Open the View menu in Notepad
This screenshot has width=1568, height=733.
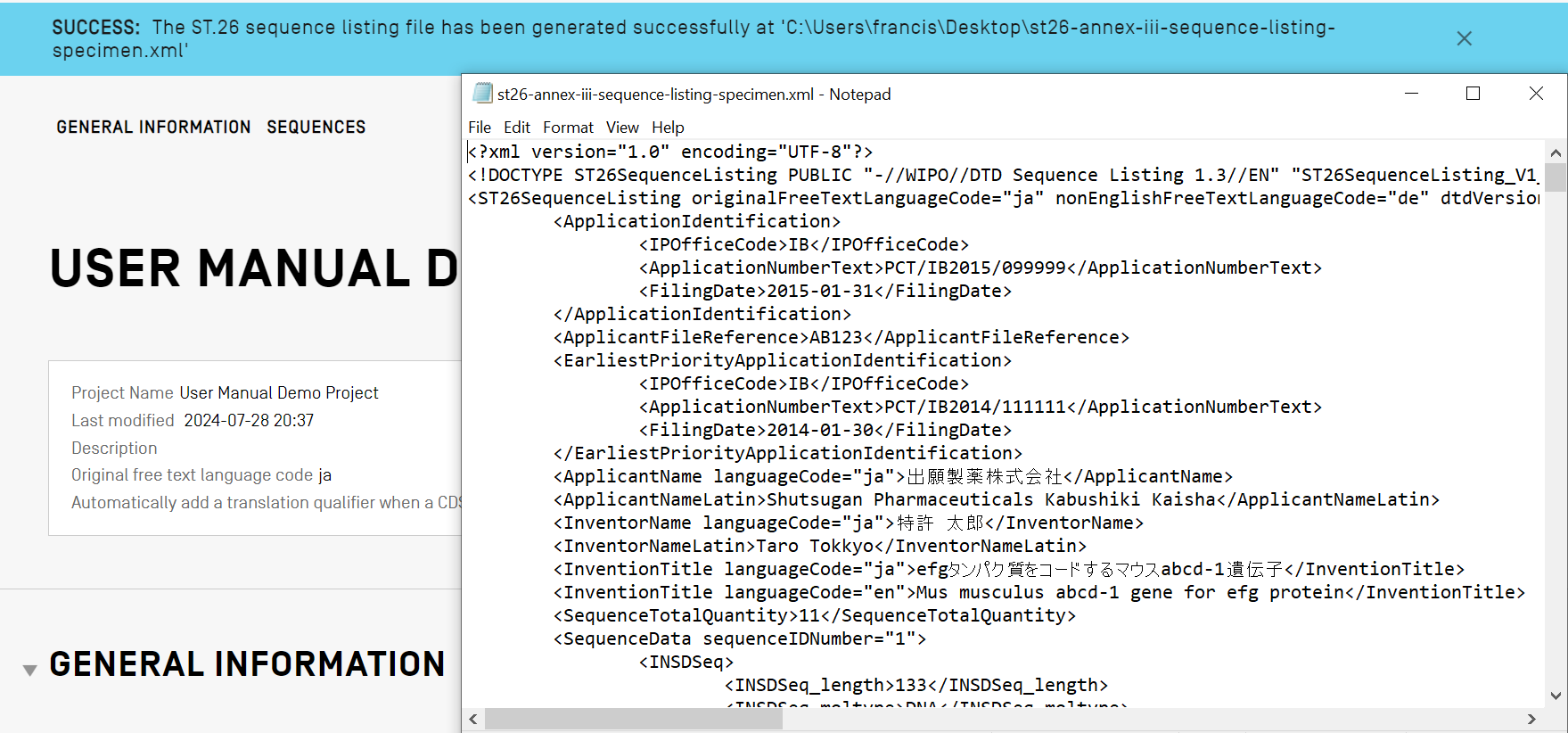tap(622, 128)
